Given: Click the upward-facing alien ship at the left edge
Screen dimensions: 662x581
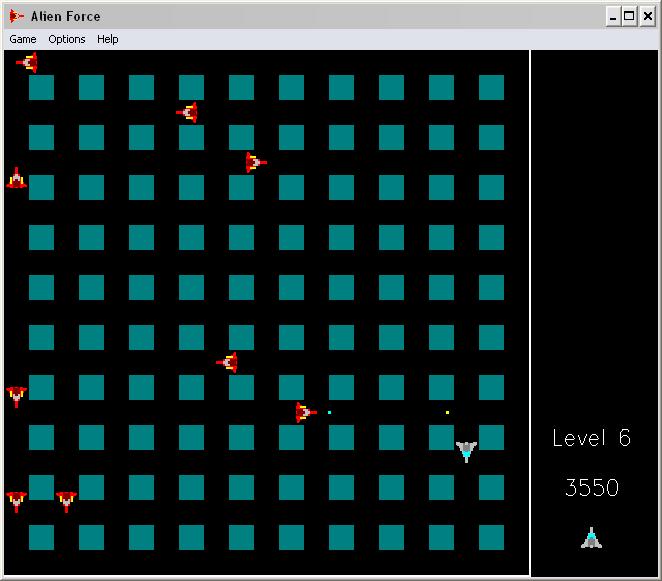Looking at the screenshot, I should click(16, 178).
